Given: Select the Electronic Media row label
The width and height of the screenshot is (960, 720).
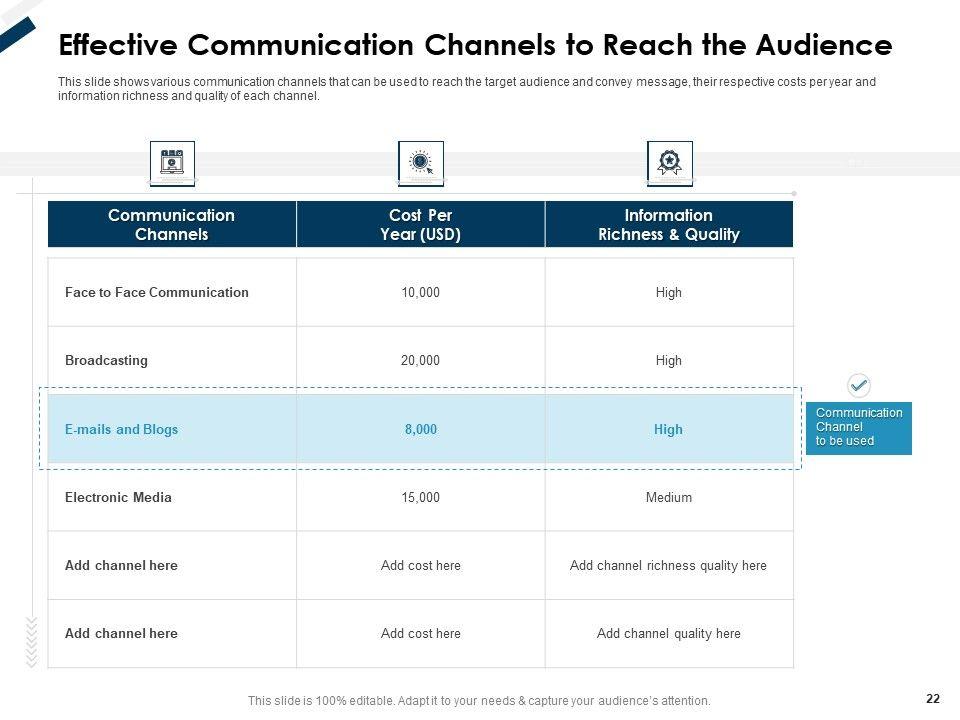Looking at the screenshot, I should point(118,497).
